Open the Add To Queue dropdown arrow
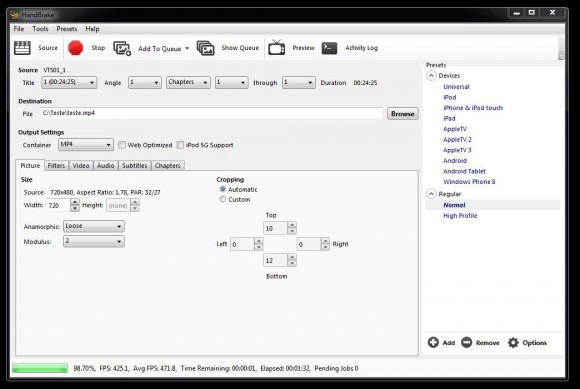Image resolution: width=580 pixels, height=389 pixels. (x=187, y=48)
